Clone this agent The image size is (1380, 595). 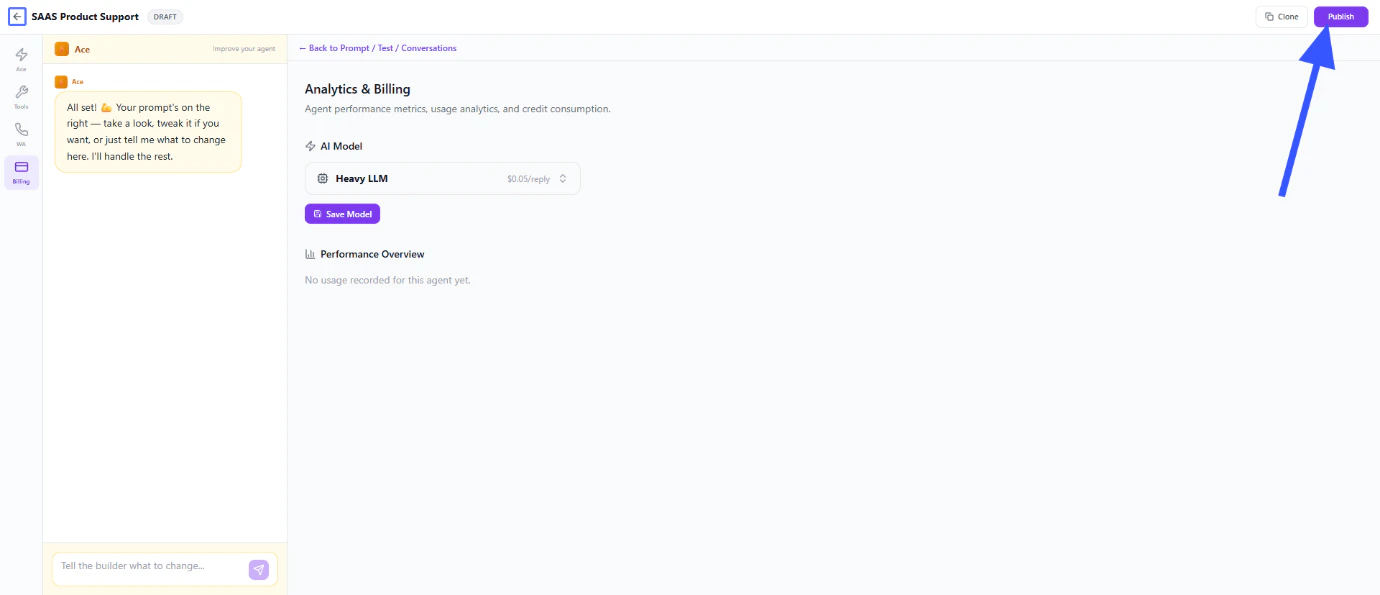(x=1281, y=17)
